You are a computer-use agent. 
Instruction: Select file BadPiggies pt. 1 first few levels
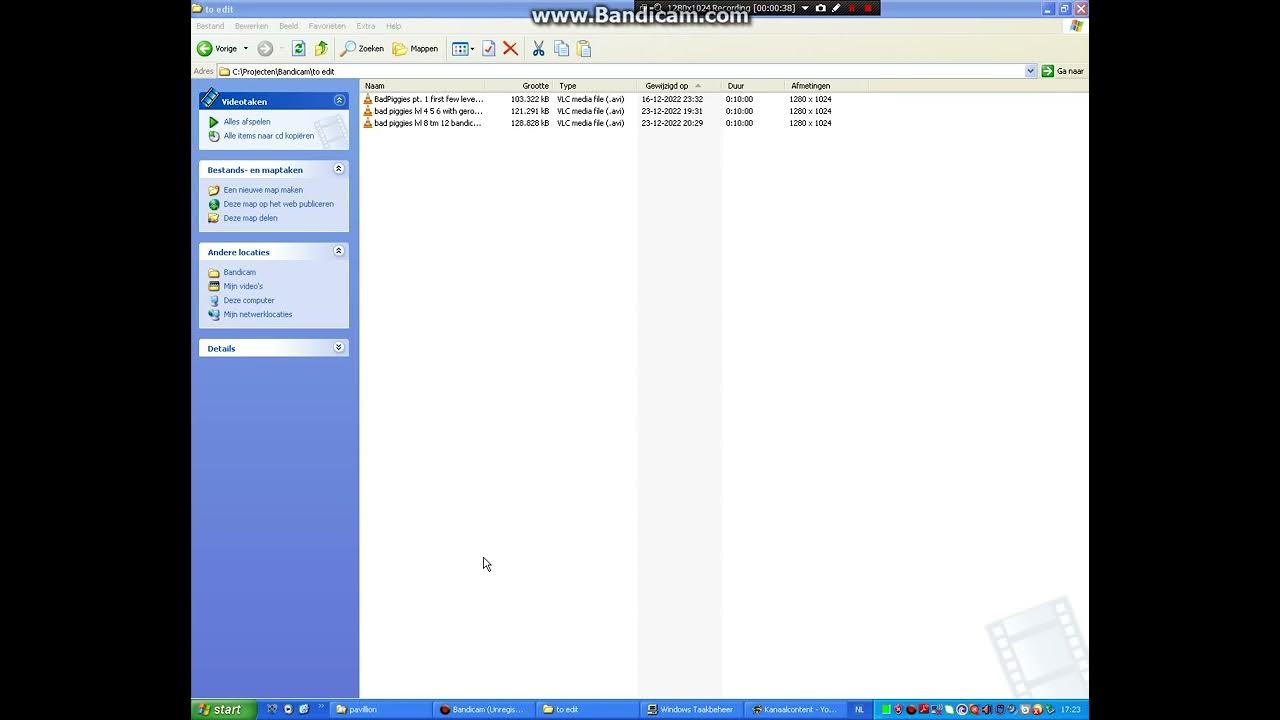click(424, 99)
